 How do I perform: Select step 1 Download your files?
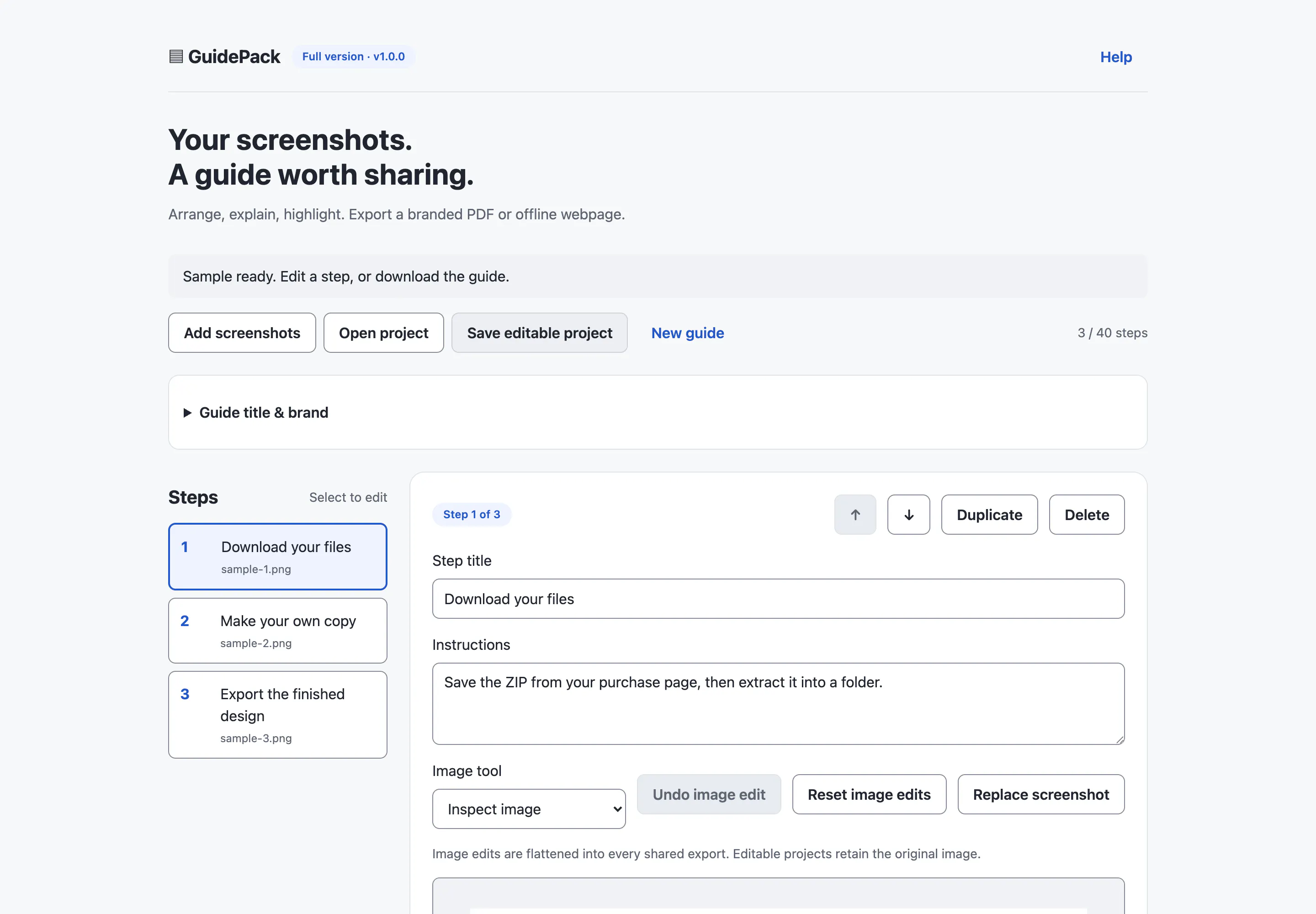tap(277, 556)
